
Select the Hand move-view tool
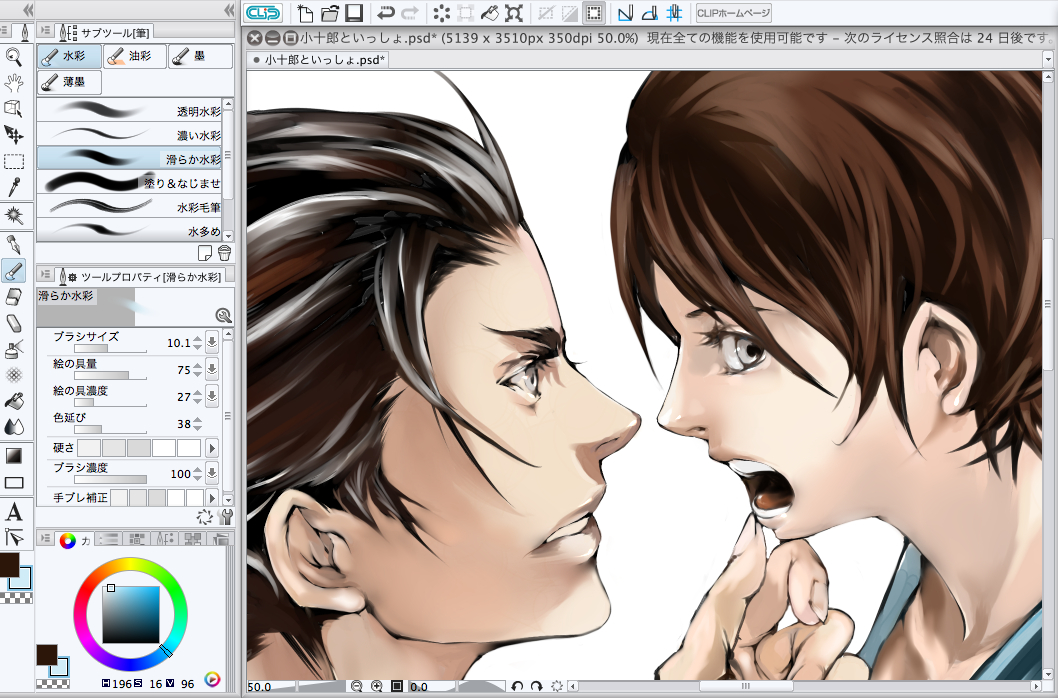pyautogui.click(x=13, y=83)
